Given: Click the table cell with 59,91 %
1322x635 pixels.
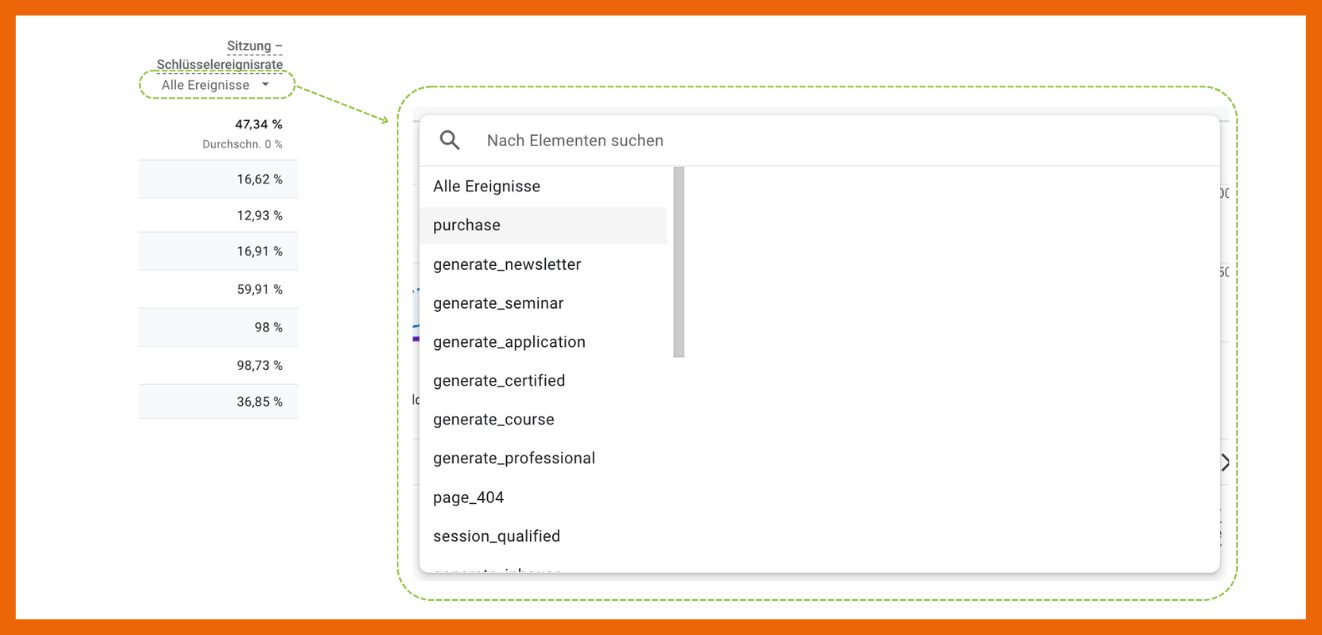Looking at the screenshot, I should 259,290.
